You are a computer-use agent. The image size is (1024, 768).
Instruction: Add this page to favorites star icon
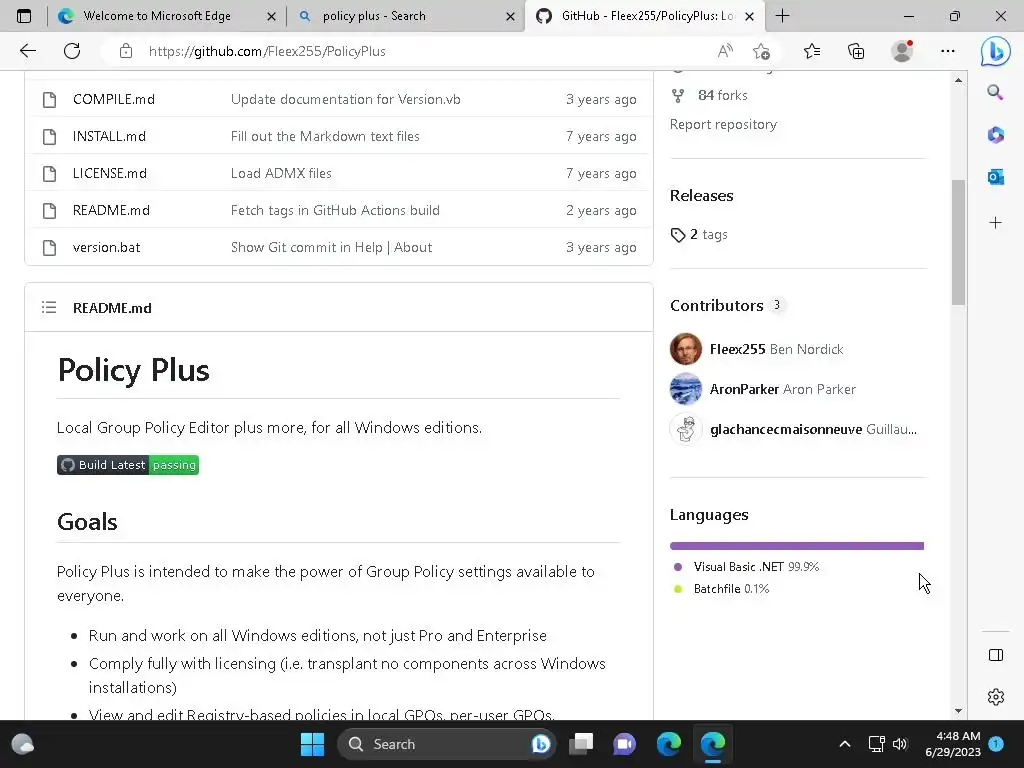coord(761,51)
